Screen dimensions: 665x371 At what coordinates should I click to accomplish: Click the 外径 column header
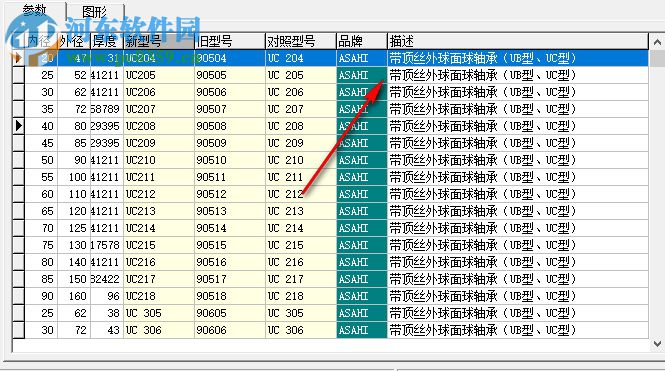click(x=74, y=41)
